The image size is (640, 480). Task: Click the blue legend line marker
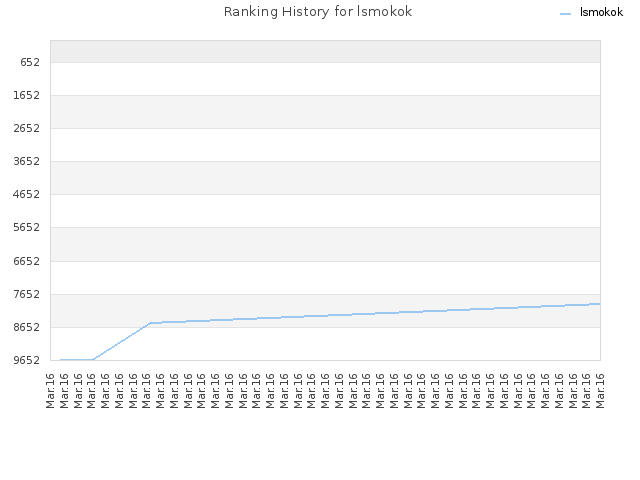[x=565, y=14]
